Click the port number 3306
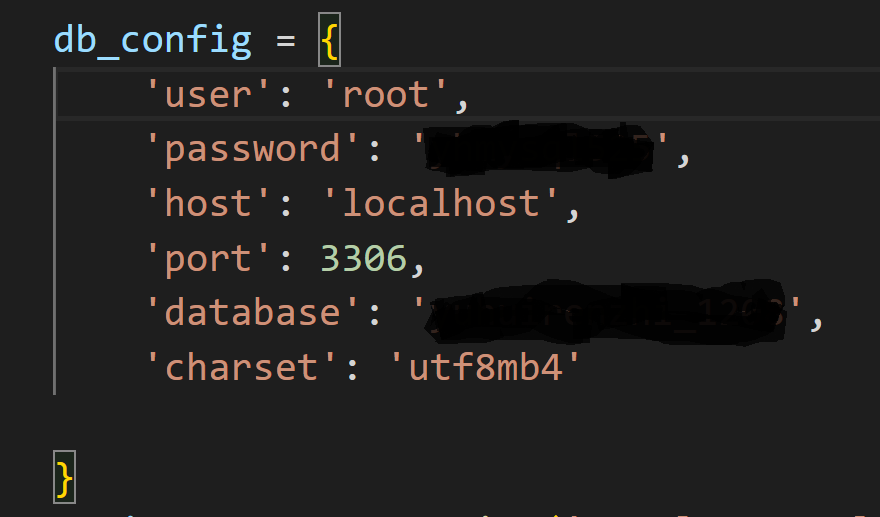The image size is (880, 517). pos(364,258)
